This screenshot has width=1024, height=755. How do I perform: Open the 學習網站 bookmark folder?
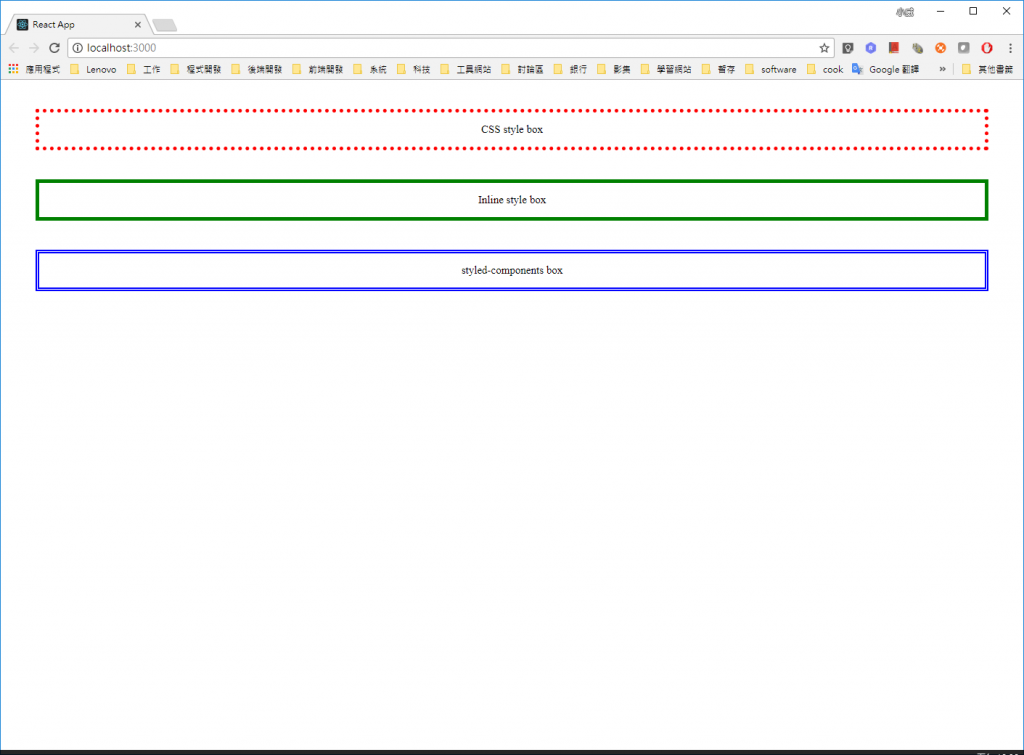click(666, 69)
